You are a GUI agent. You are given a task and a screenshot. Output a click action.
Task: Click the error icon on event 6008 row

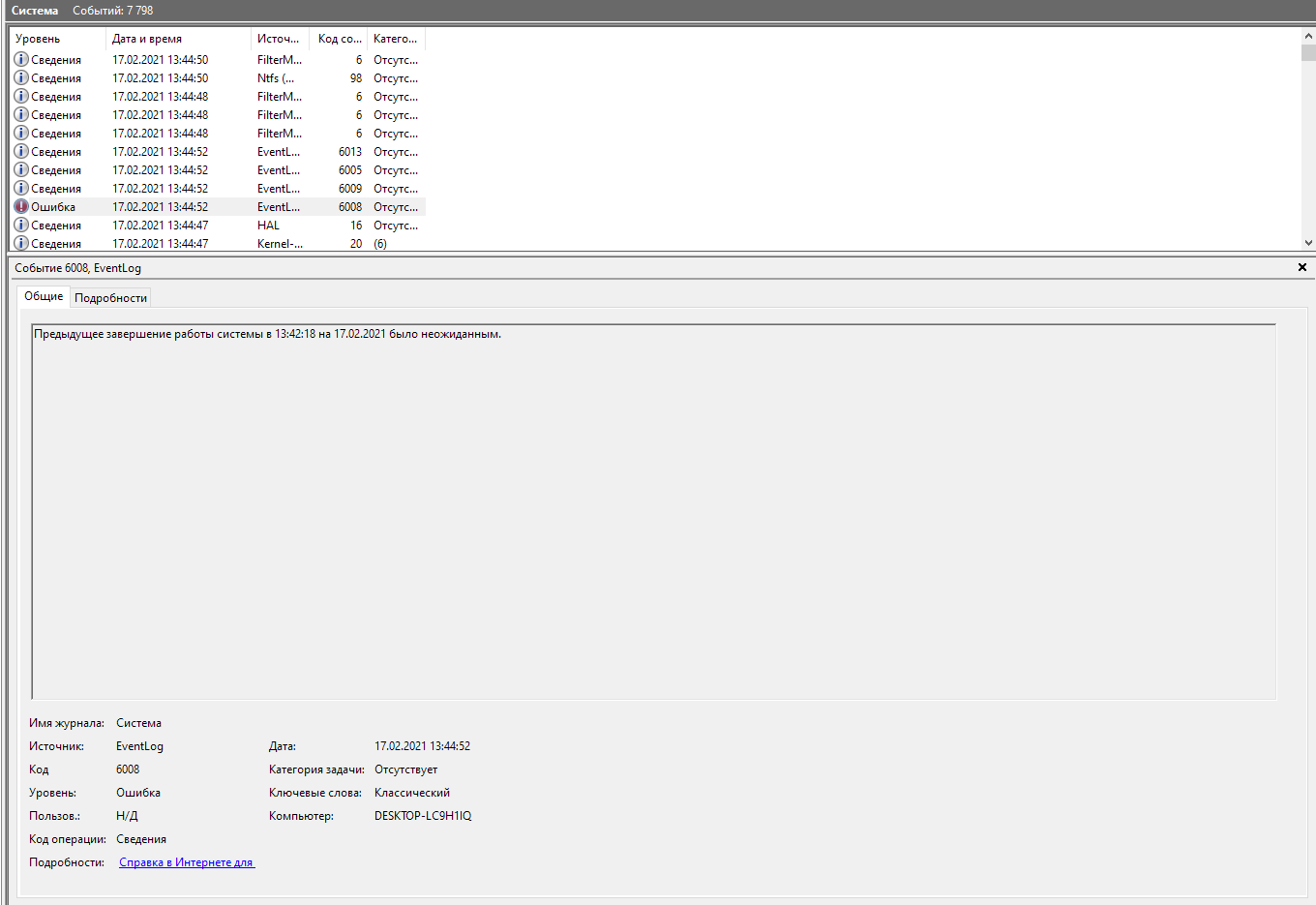click(x=21, y=206)
